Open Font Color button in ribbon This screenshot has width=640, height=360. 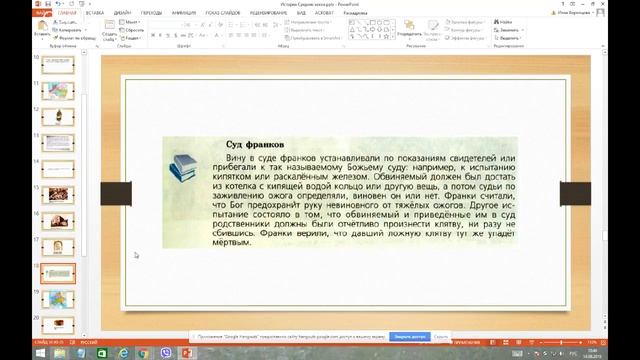coord(218,36)
